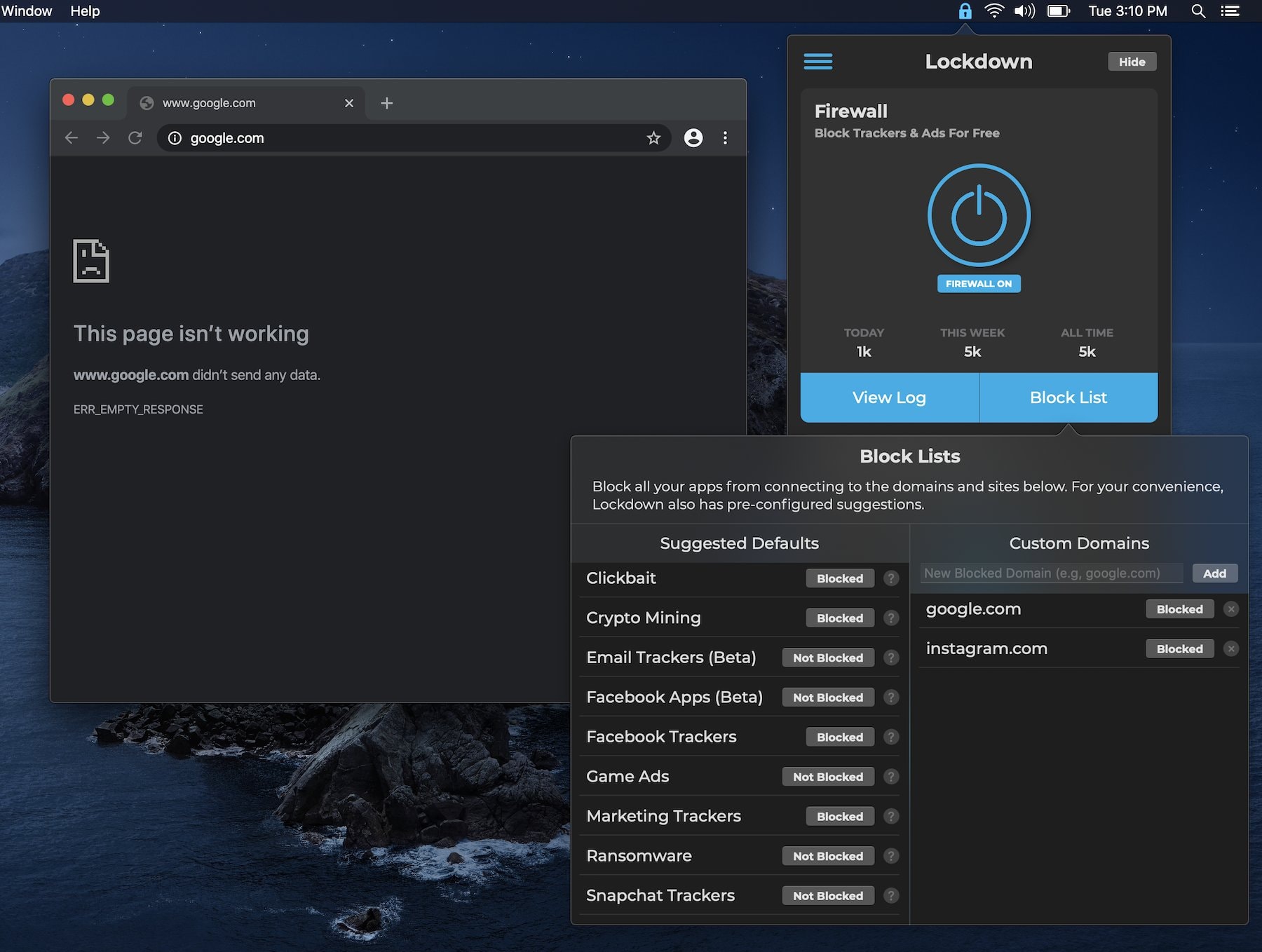Image resolution: width=1262 pixels, height=952 pixels.
Task: Open Spotlight search
Action: click(1199, 11)
